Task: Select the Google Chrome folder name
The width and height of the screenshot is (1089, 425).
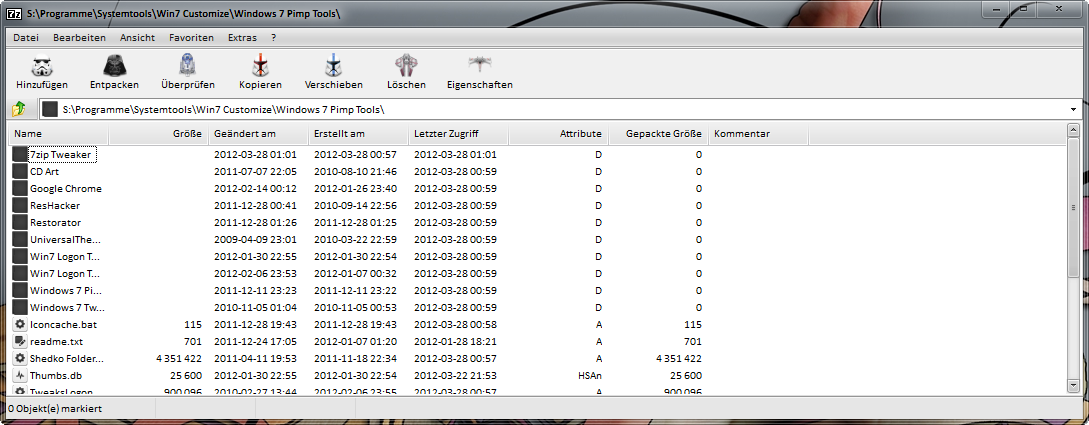Action: click(x=66, y=189)
